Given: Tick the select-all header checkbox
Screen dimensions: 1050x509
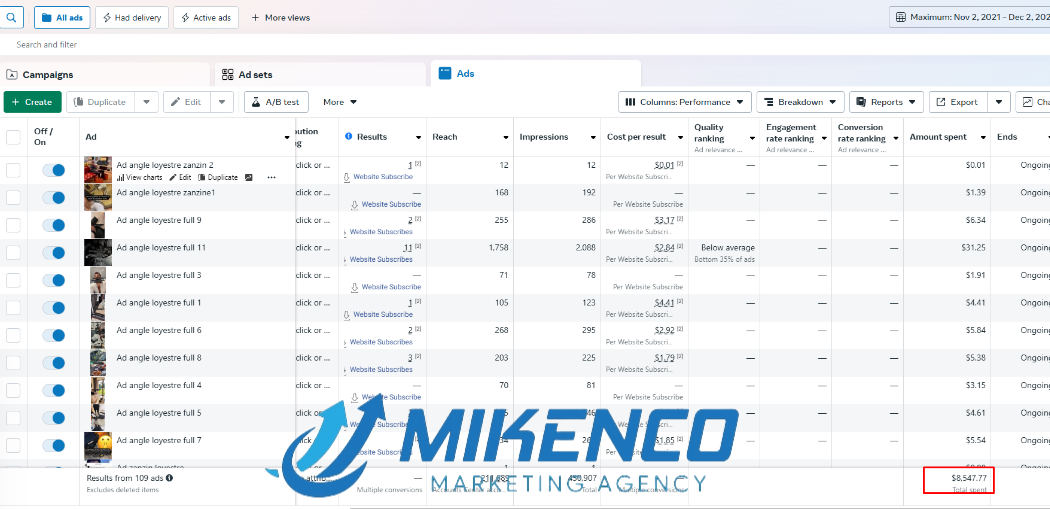Looking at the screenshot, I should click(x=13, y=137).
